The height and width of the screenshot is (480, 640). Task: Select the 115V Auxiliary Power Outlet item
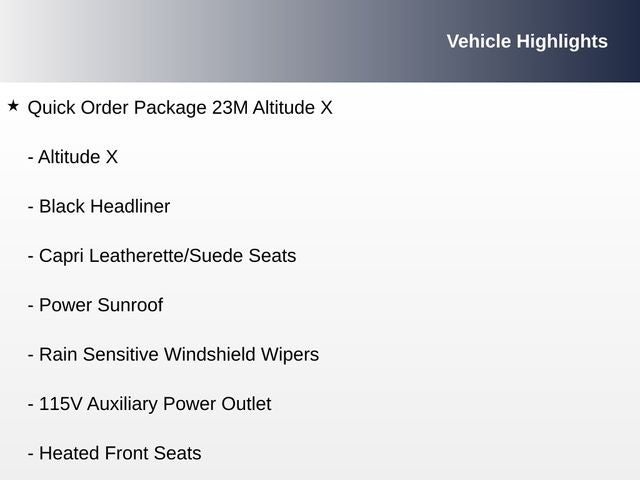[150, 404]
